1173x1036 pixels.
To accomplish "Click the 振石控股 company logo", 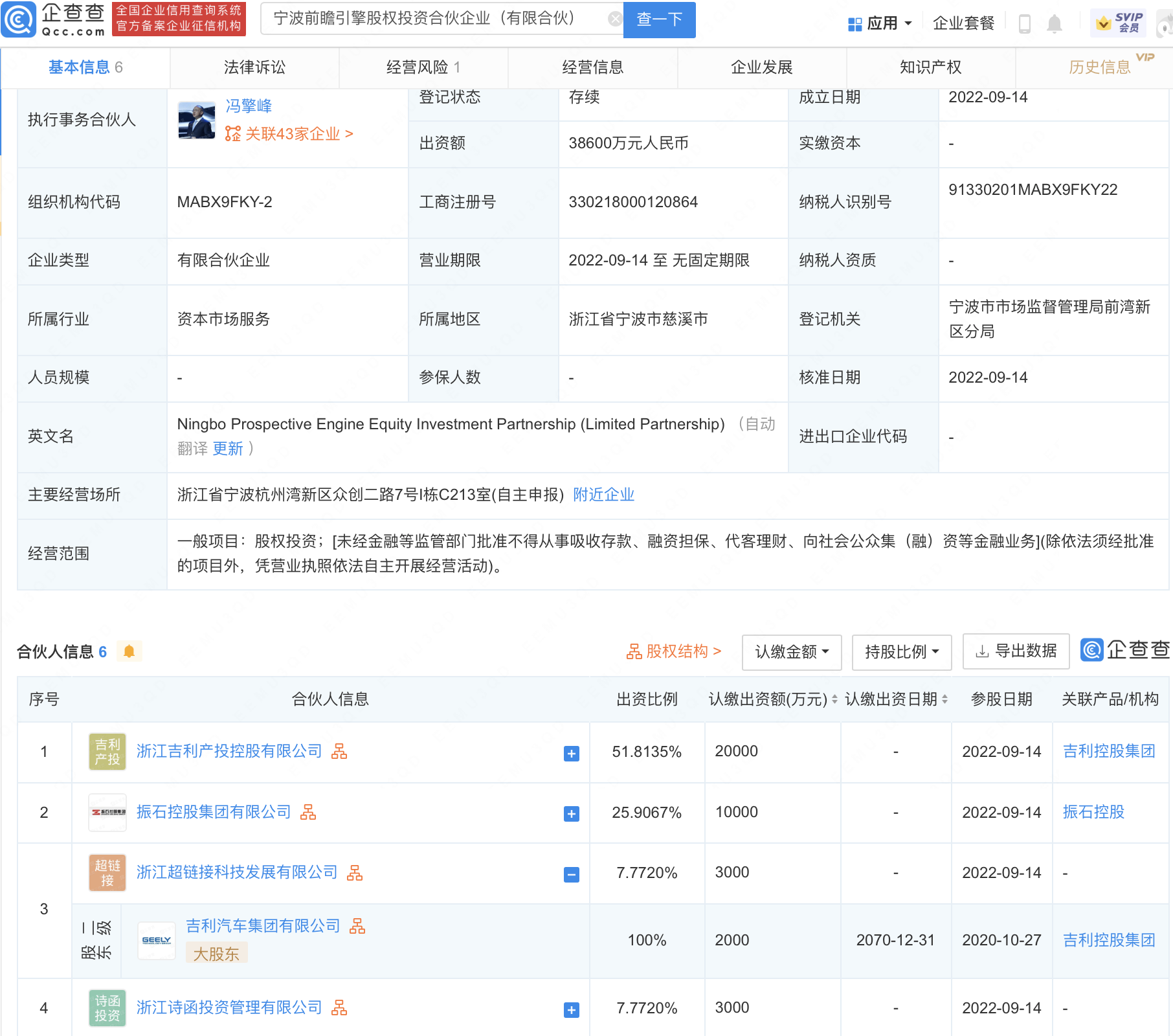I will (x=107, y=812).
